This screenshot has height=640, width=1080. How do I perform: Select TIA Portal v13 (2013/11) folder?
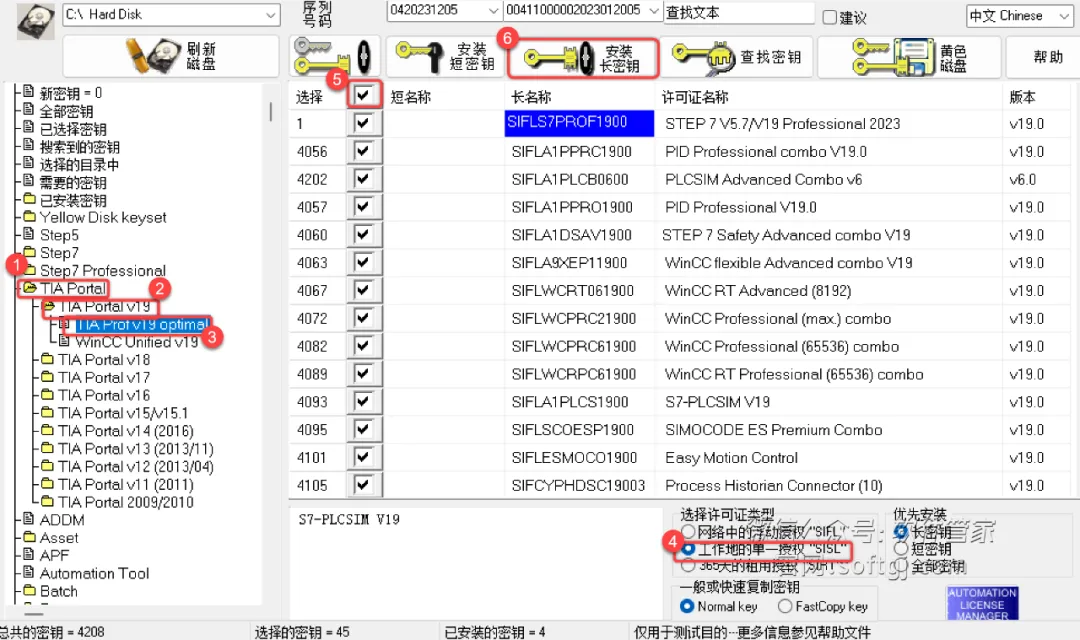(x=136, y=449)
